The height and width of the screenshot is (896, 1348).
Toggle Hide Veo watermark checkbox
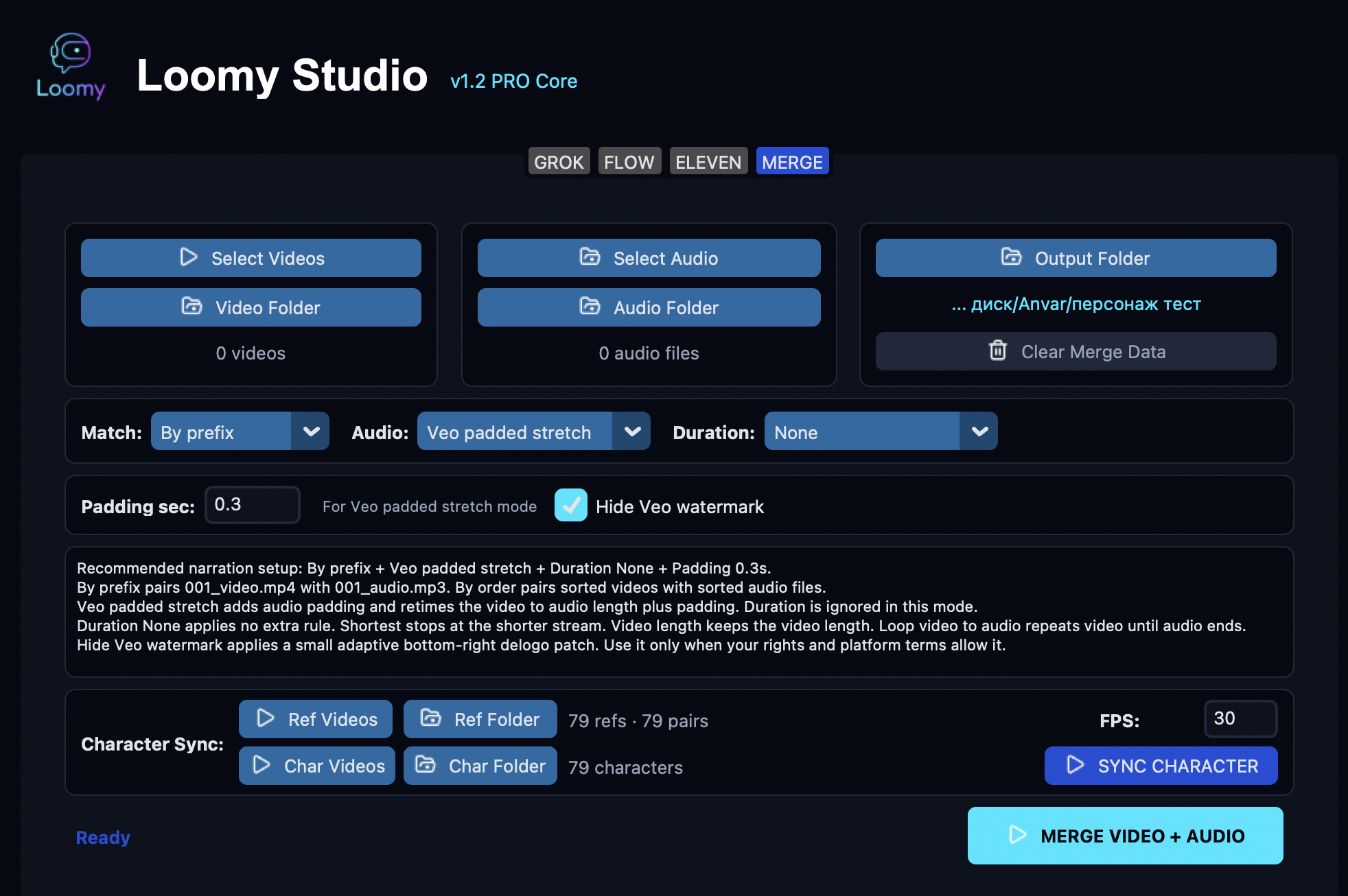(571, 506)
